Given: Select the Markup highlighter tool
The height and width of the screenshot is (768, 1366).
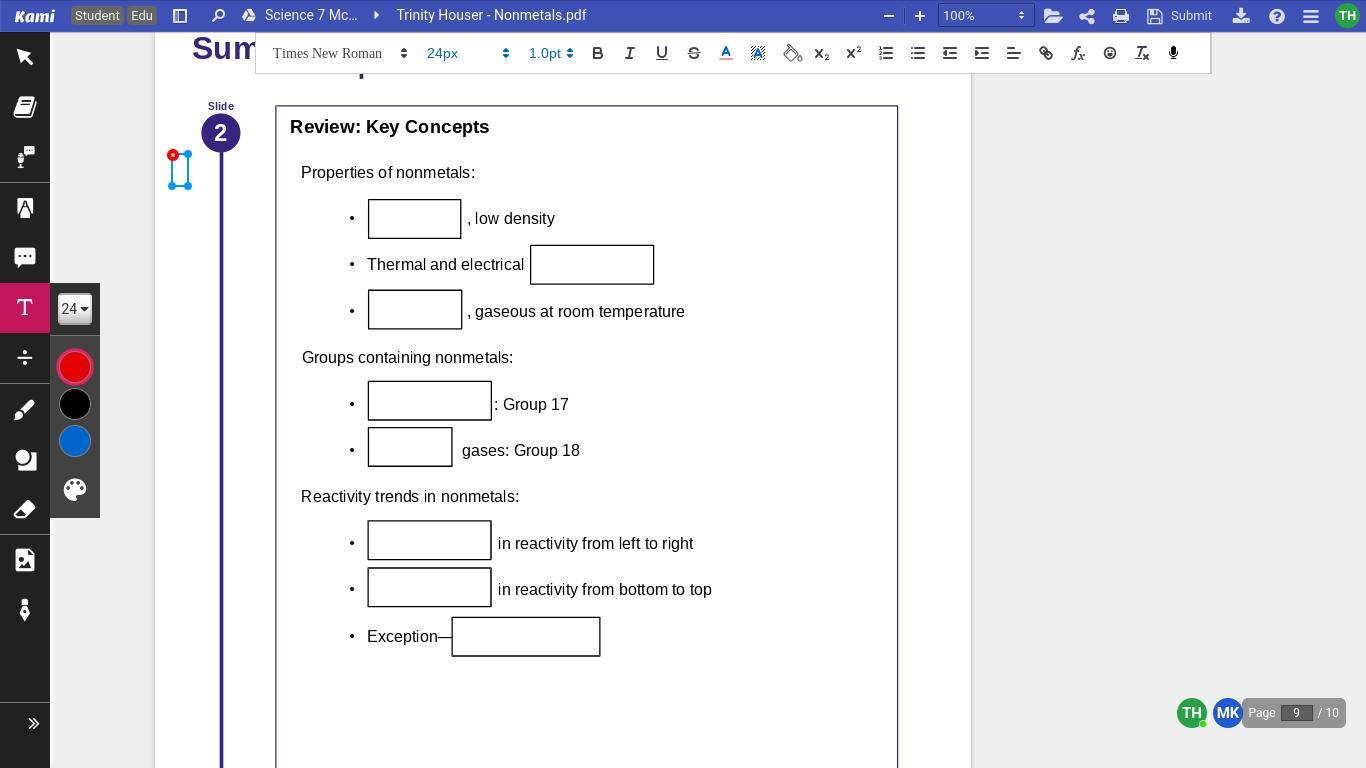Looking at the screenshot, I should 25,207.
